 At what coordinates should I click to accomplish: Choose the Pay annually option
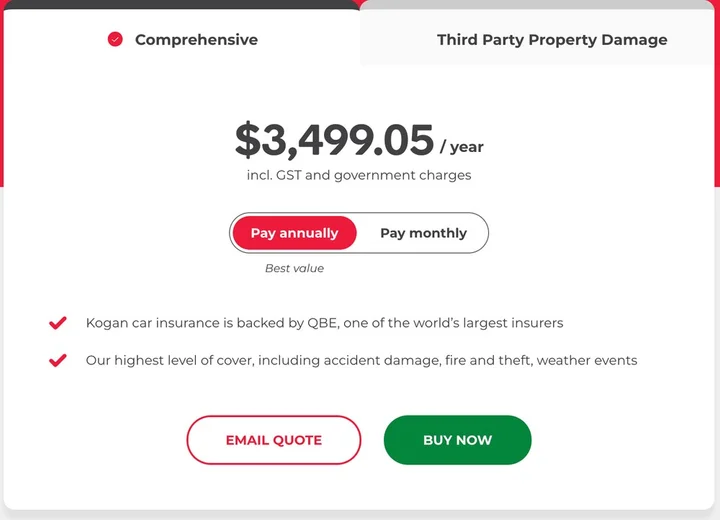(294, 233)
